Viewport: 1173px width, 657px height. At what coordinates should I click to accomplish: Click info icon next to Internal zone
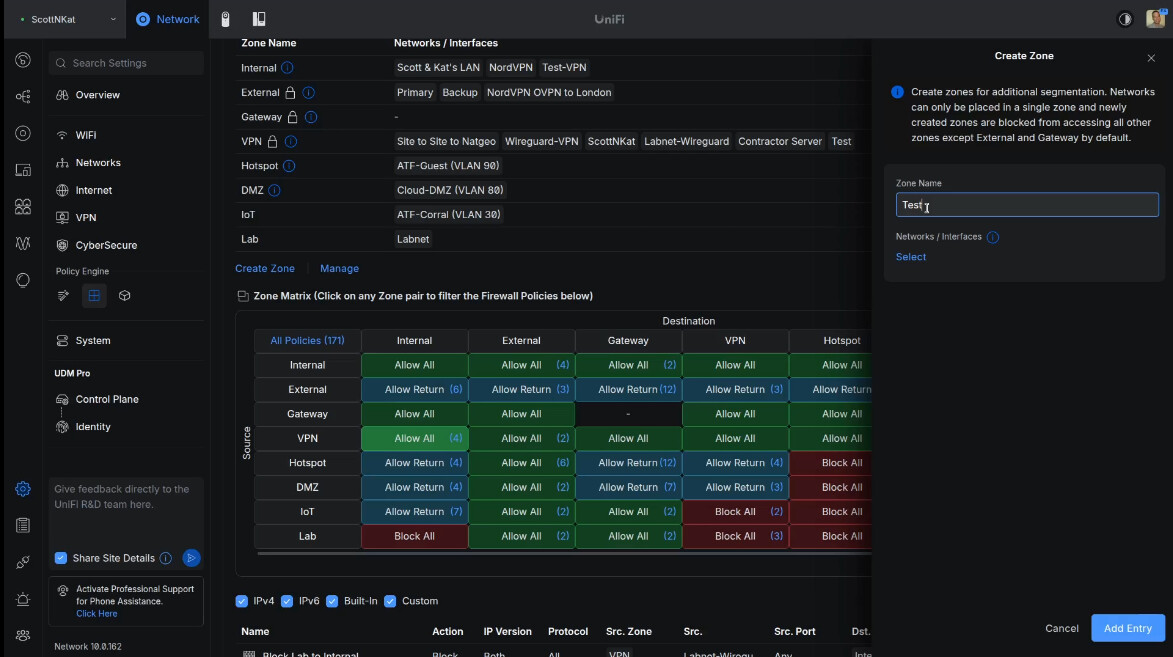288,68
